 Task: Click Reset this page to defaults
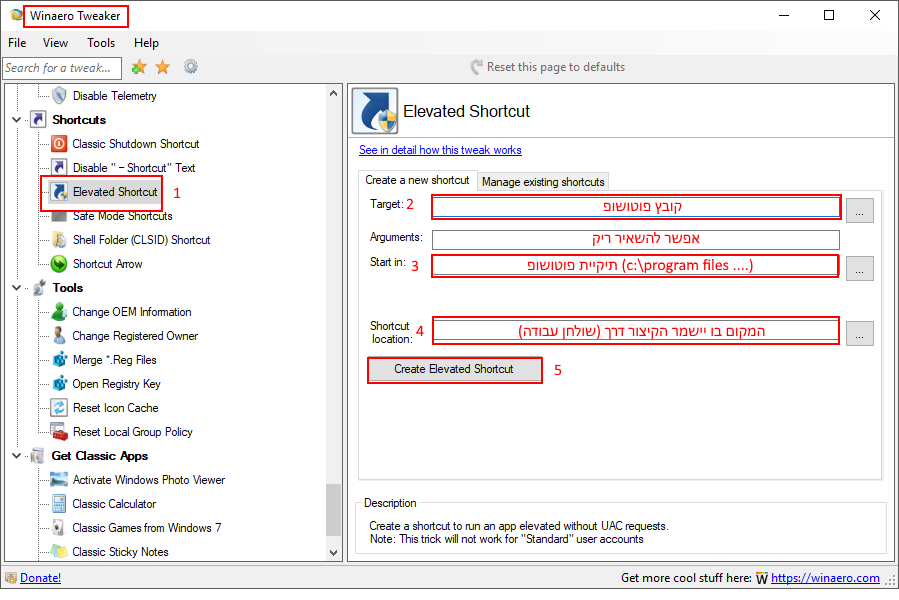point(548,67)
